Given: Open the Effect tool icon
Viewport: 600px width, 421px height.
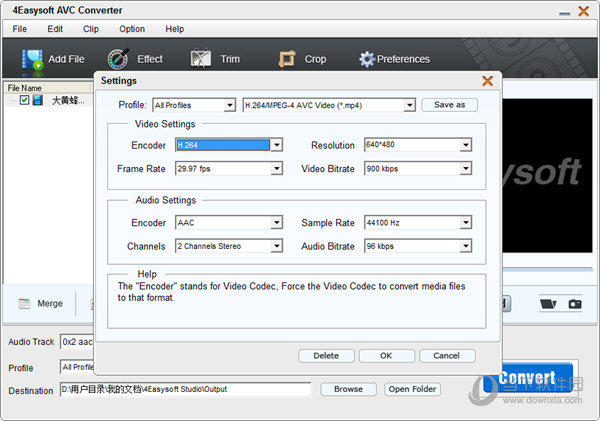Looking at the screenshot, I should (x=118, y=59).
